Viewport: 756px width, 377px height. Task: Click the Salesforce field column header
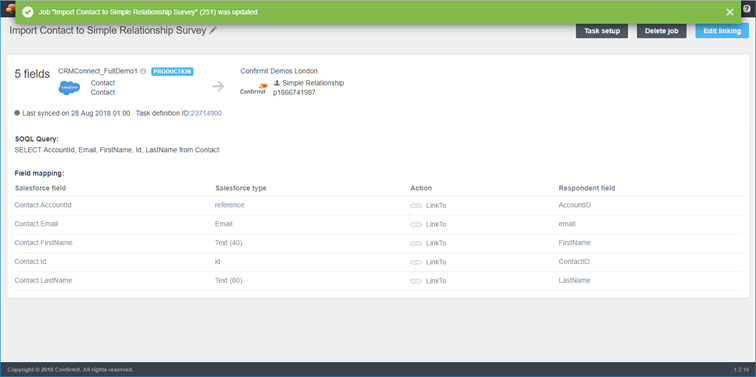pyautogui.click(x=40, y=188)
